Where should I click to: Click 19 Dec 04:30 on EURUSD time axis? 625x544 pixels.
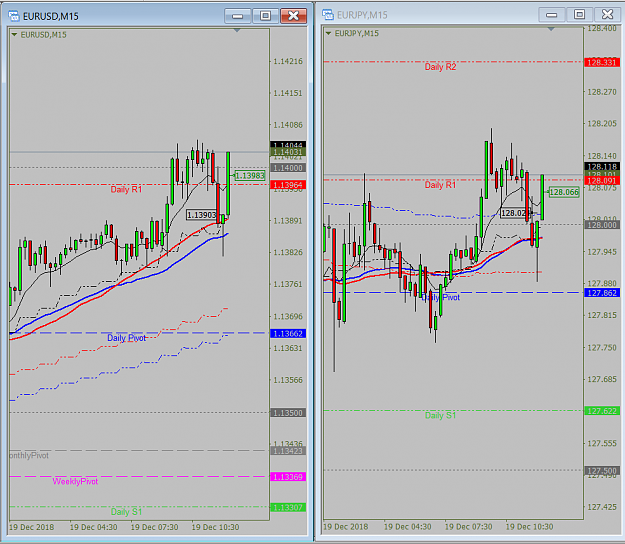(94, 527)
